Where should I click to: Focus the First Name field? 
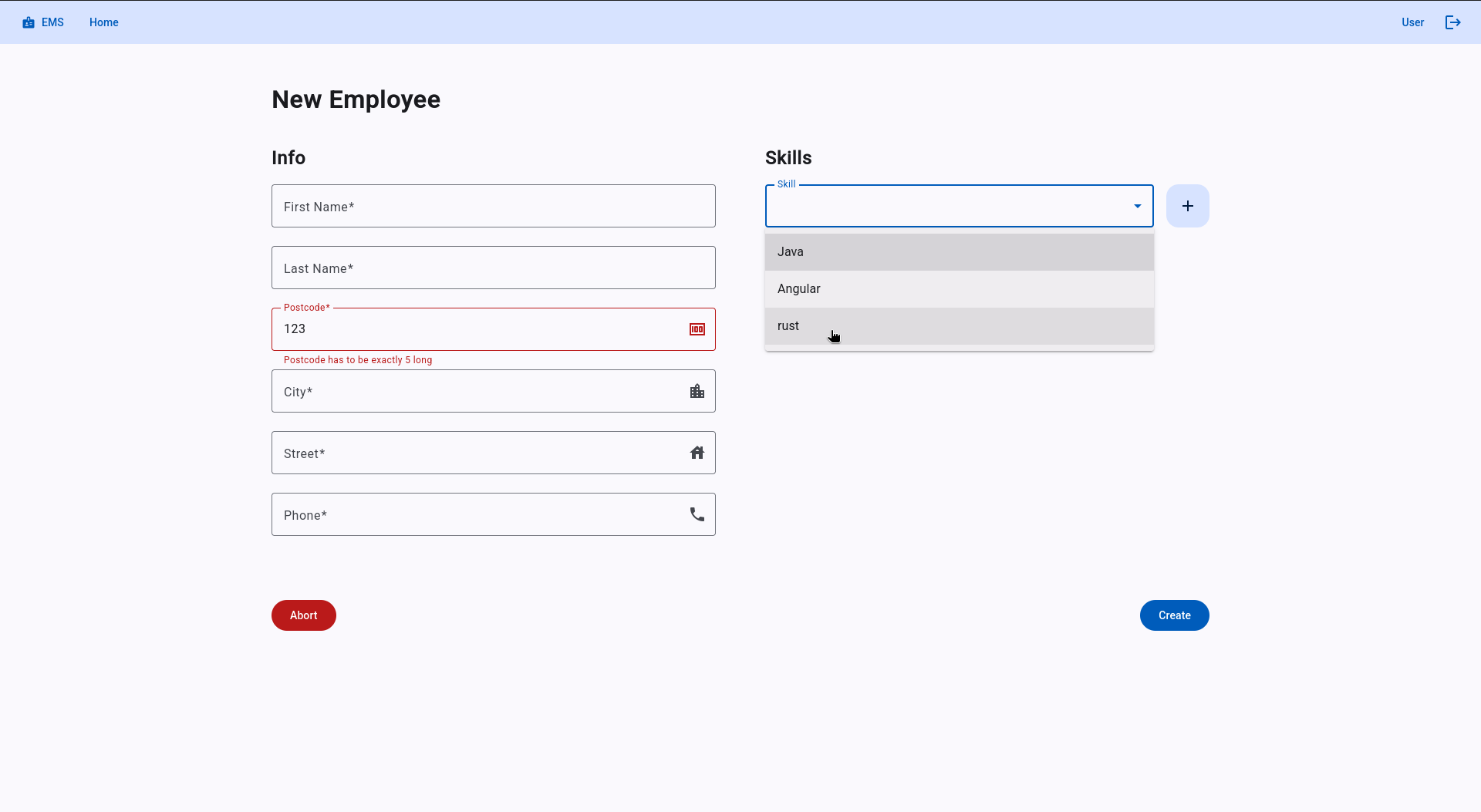coord(494,206)
